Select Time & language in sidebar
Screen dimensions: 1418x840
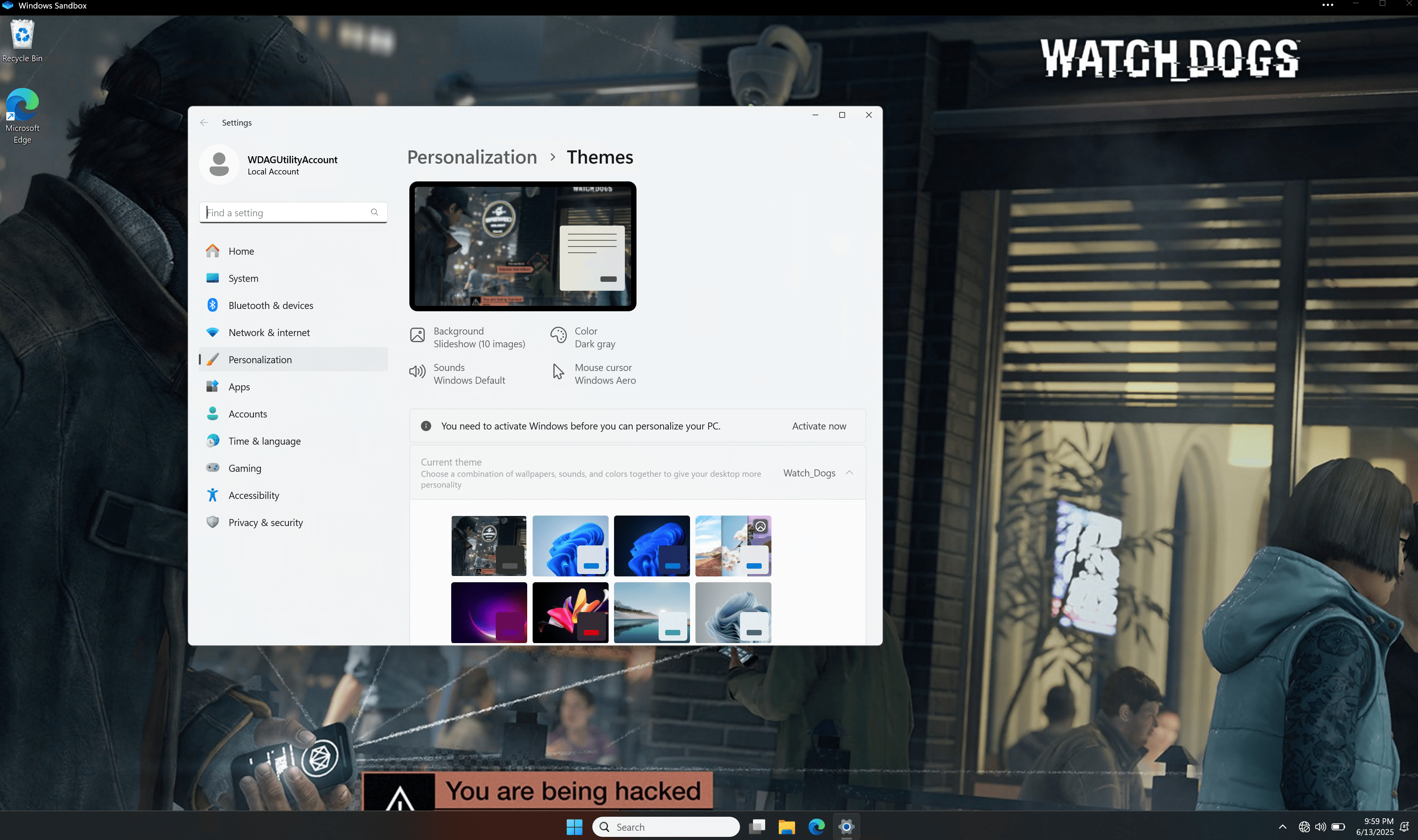click(264, 441)
